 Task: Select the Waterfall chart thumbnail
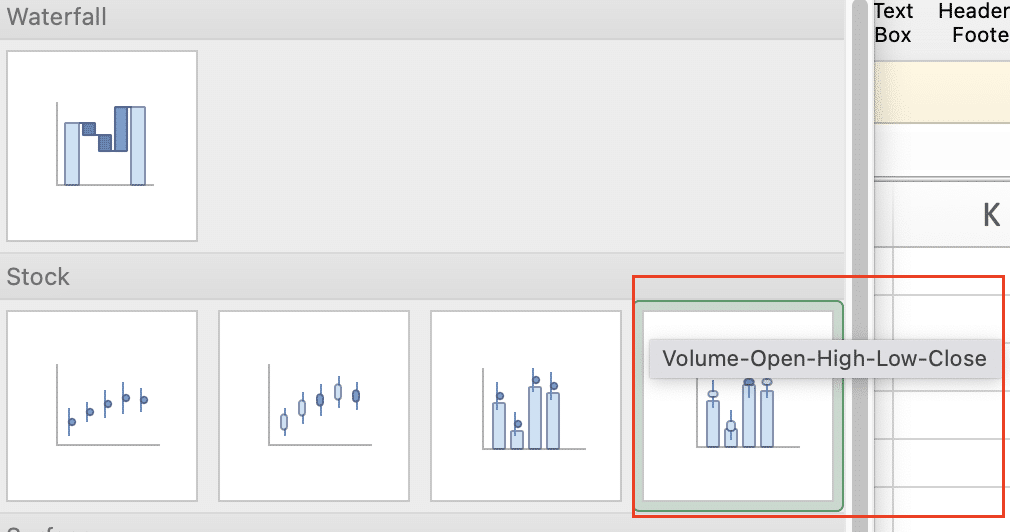pos(102,146)
